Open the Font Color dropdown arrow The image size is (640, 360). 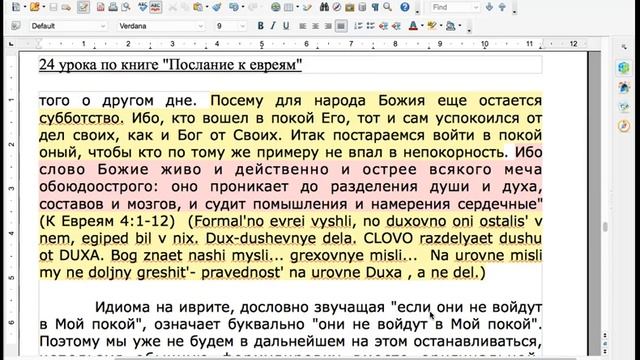(422, 26)
